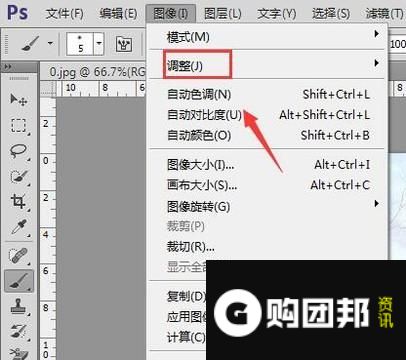Collapse the tools panel double-arrow
This screenshot has width=406, height=360.
click(7, 67)
